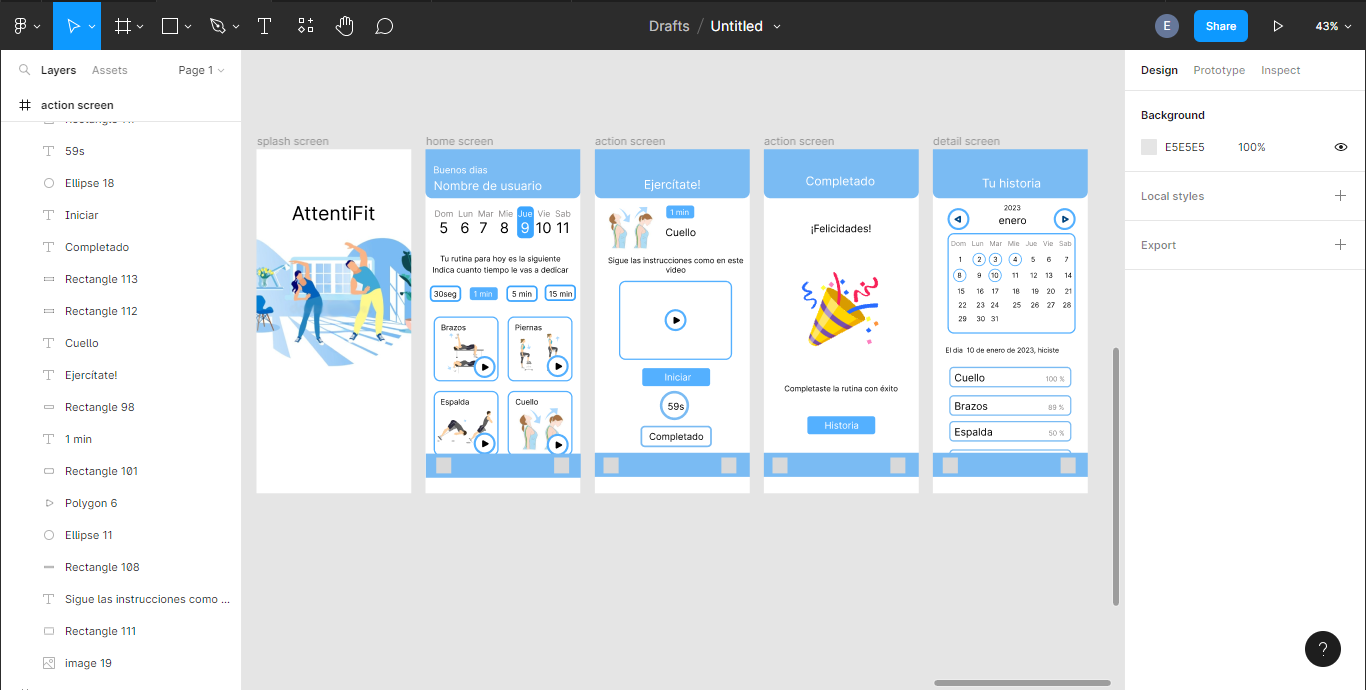1366x690 pixels.
Task: Start presentation mode with the play icon
Action: point(1278,25)
